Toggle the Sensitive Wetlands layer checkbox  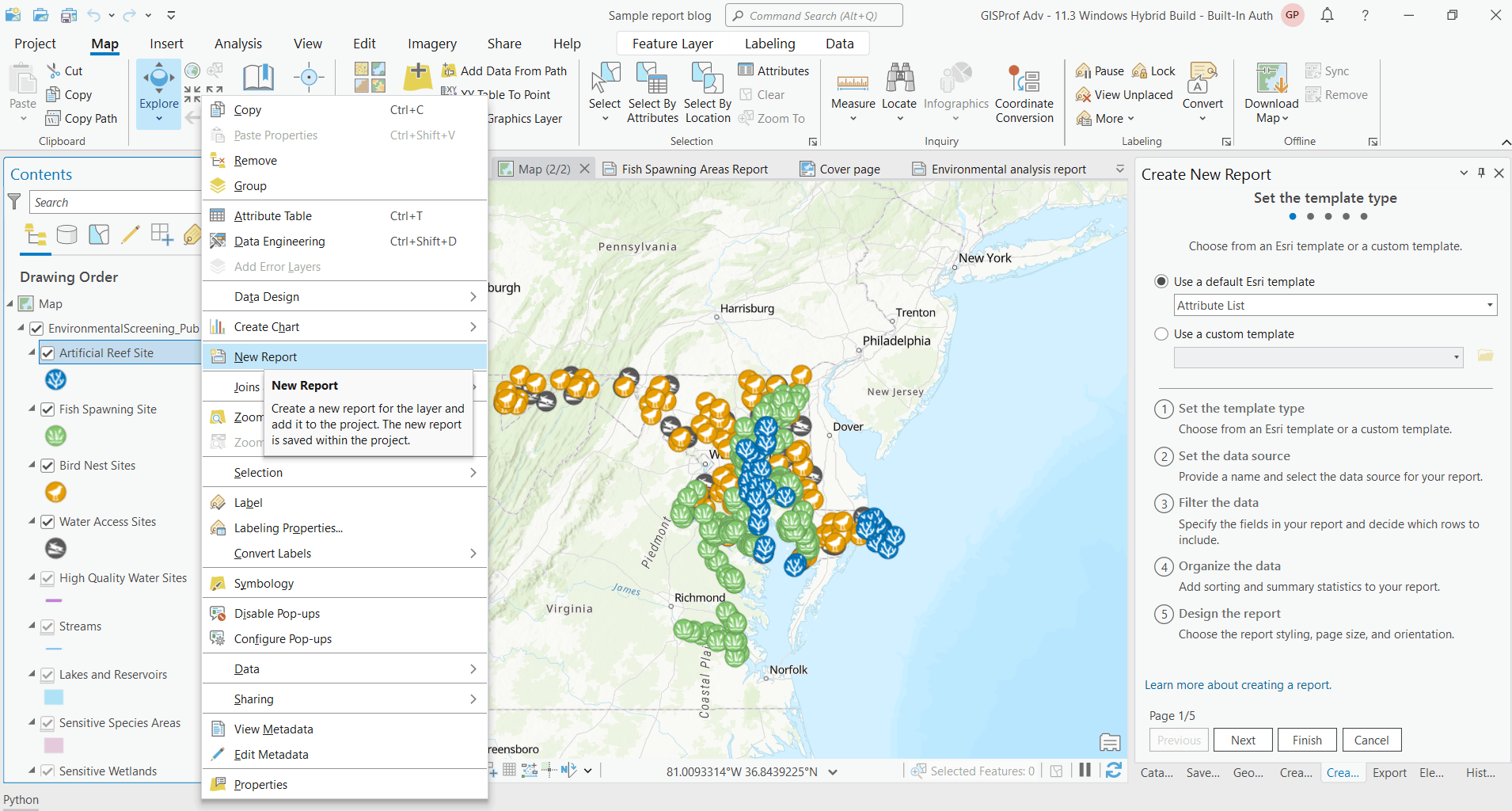point(48,771)
